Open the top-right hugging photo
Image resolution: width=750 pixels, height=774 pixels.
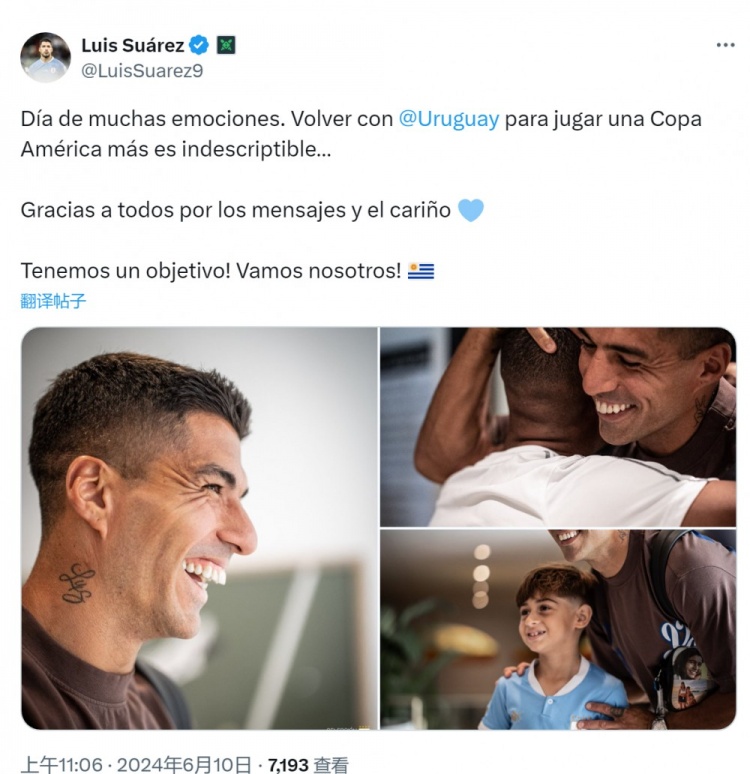(x=558, y=427)
